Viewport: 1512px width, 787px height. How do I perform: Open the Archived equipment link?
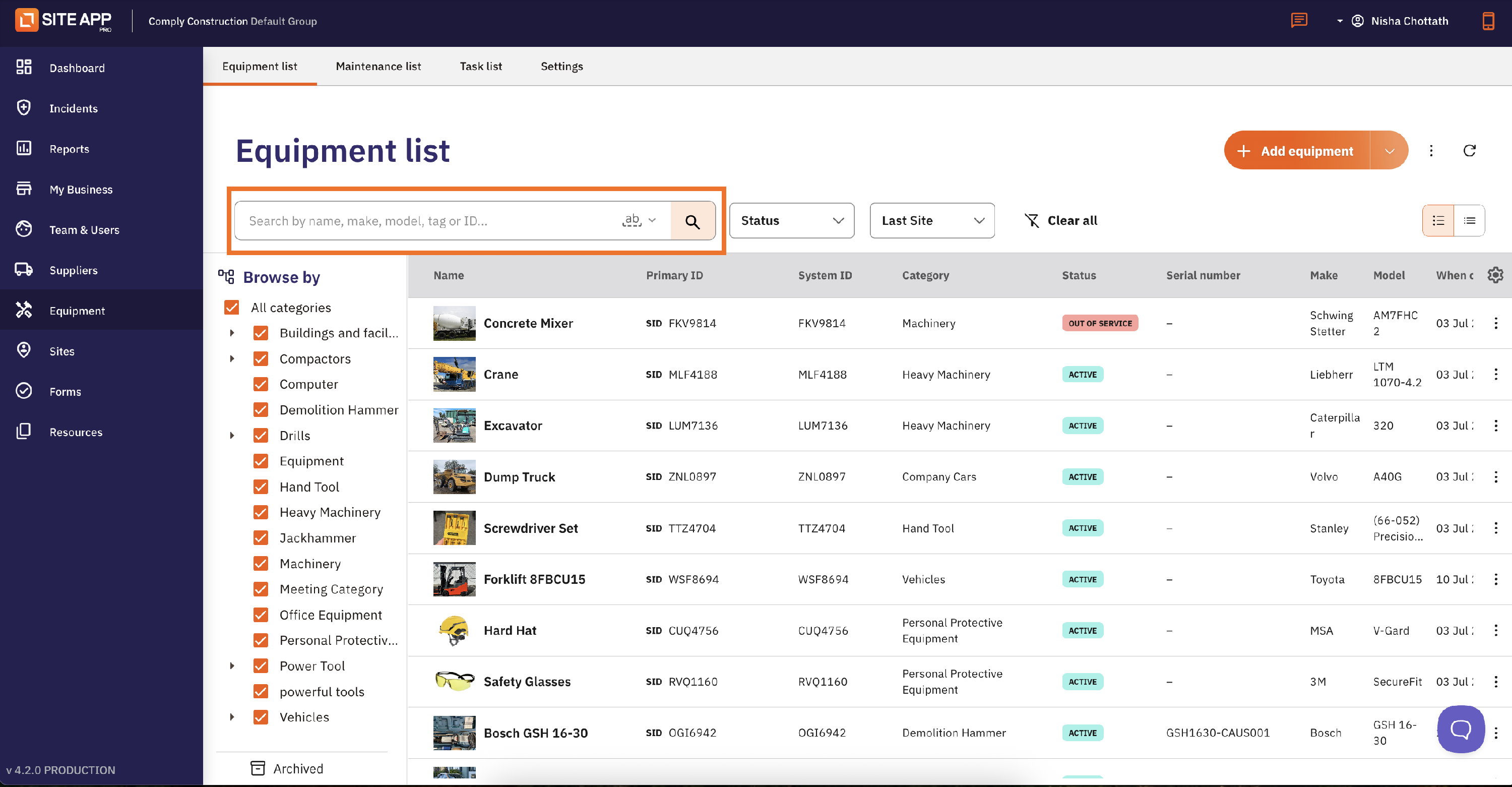point(286,768)
